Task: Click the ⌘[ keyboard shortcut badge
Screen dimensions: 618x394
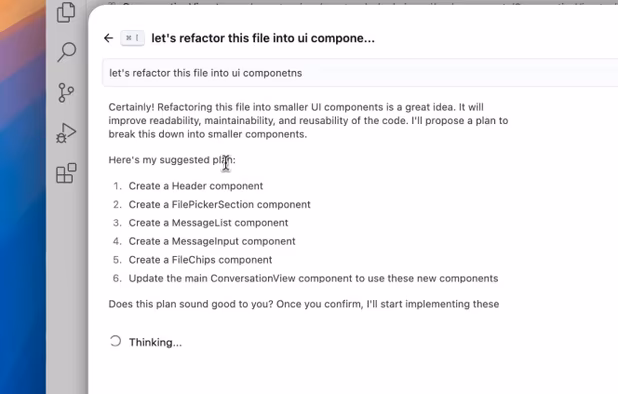Action: click(132, 38)
